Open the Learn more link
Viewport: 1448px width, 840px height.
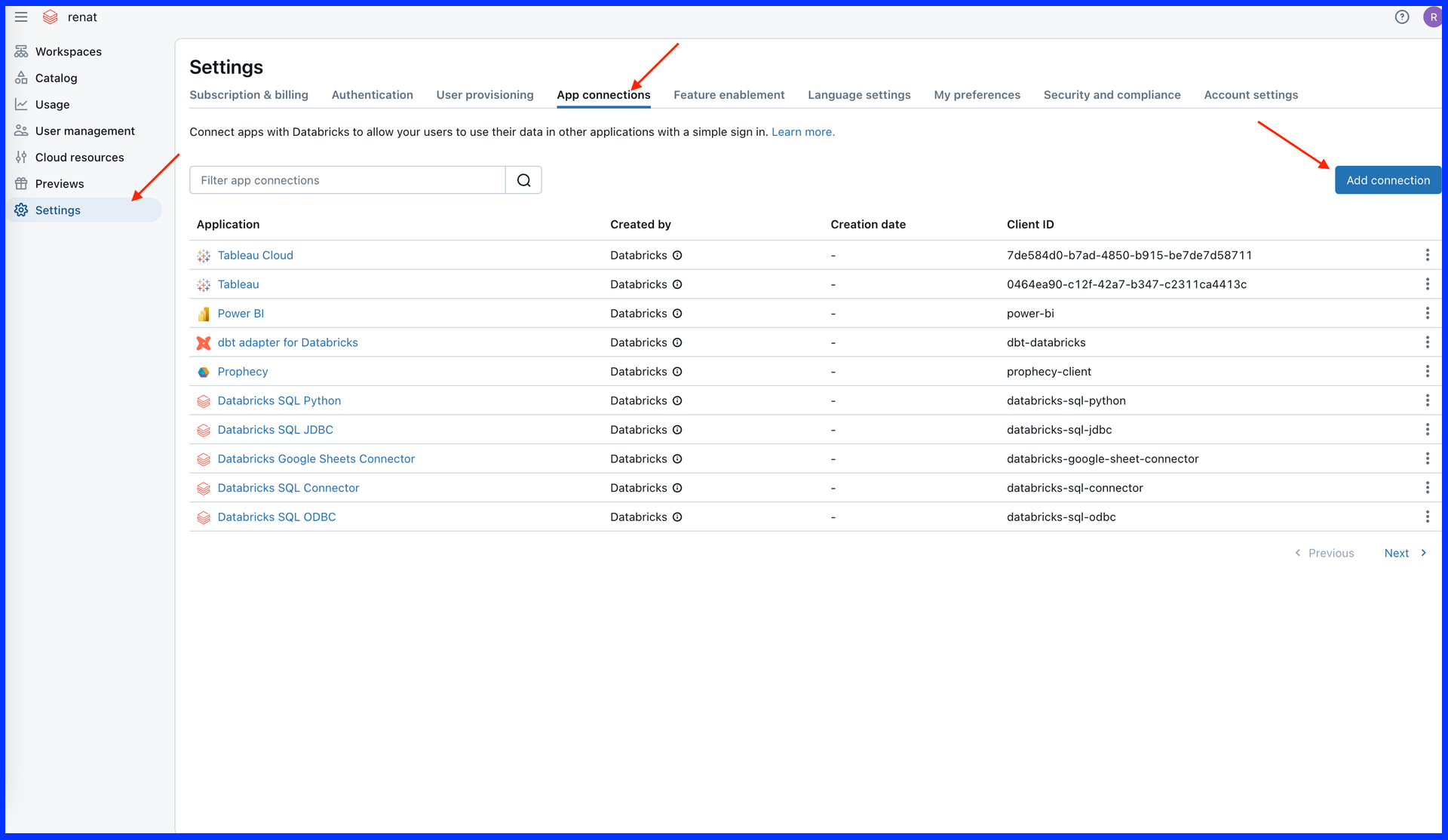(x=802, y=131)
